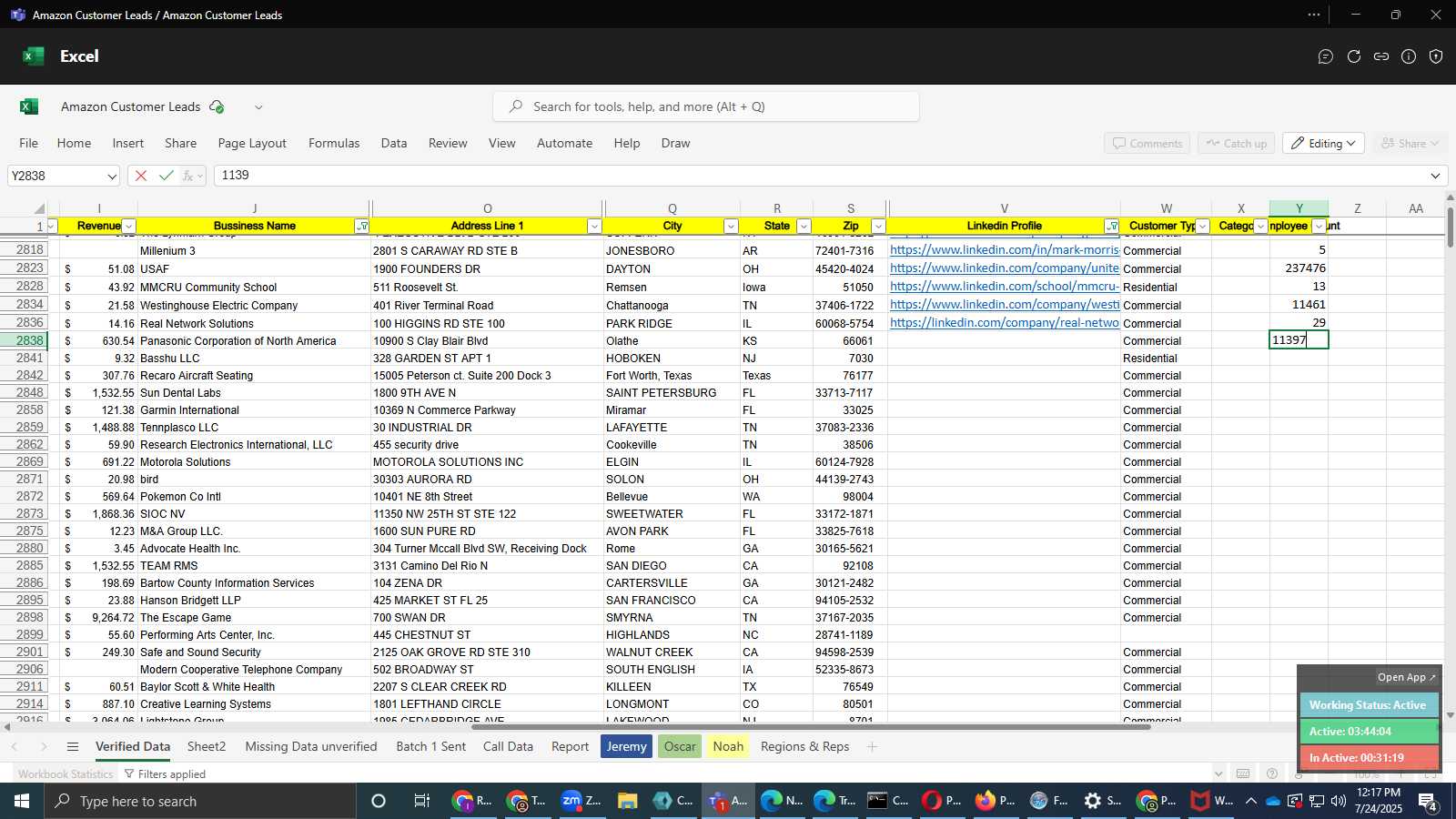The image size is (1456, 819).
Task: Open the State column filter dropdown
Action: point(804,227)
